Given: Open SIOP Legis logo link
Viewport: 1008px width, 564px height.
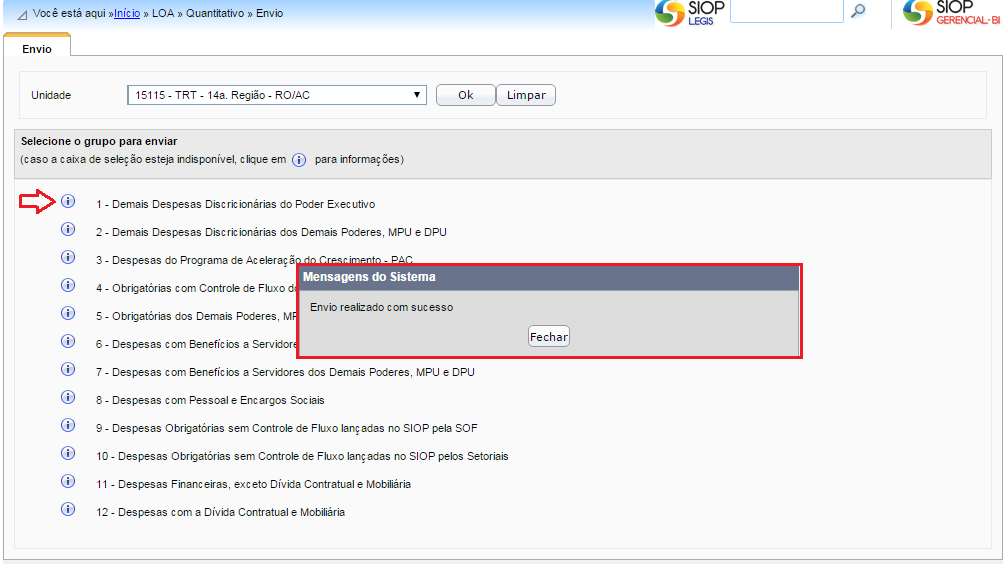Looking at the screenshot, I should 690,13.
